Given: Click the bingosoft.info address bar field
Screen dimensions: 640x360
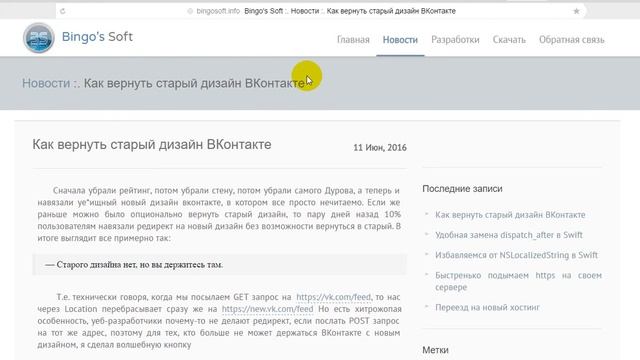Looking at the screenshot, I should [x=320, y=11].
